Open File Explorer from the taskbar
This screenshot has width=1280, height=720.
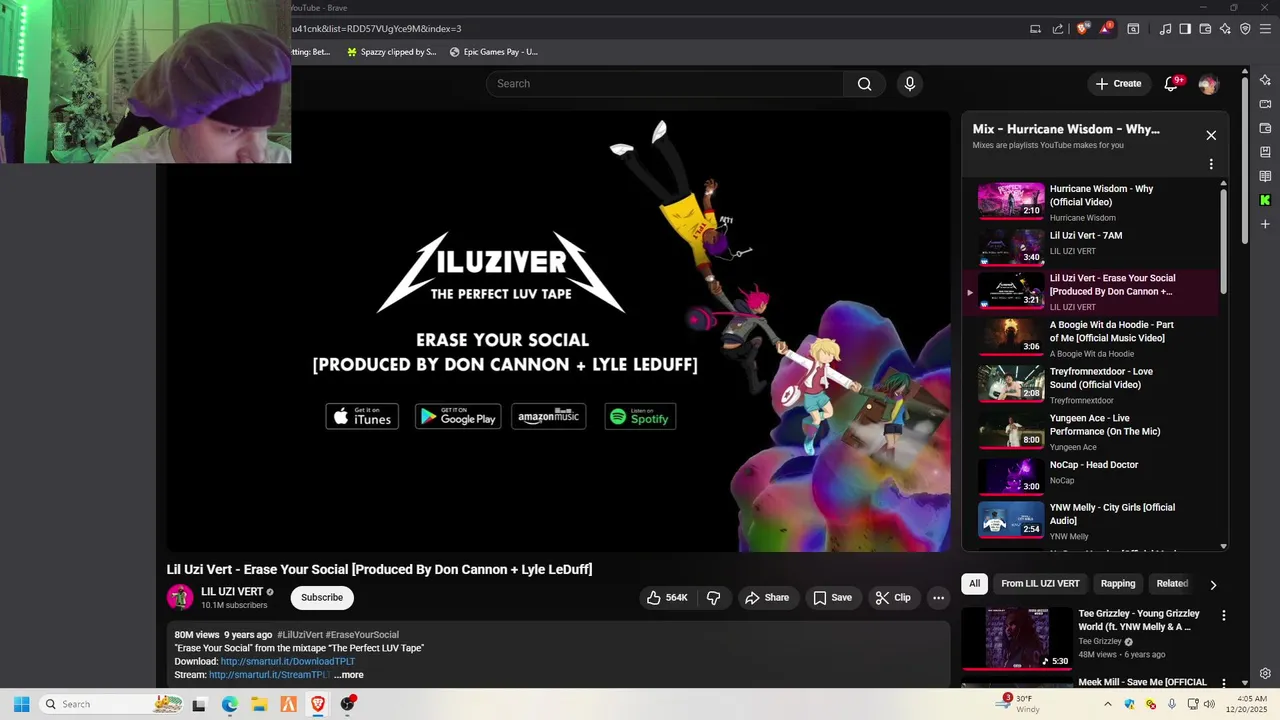click(x=259, y=704)
